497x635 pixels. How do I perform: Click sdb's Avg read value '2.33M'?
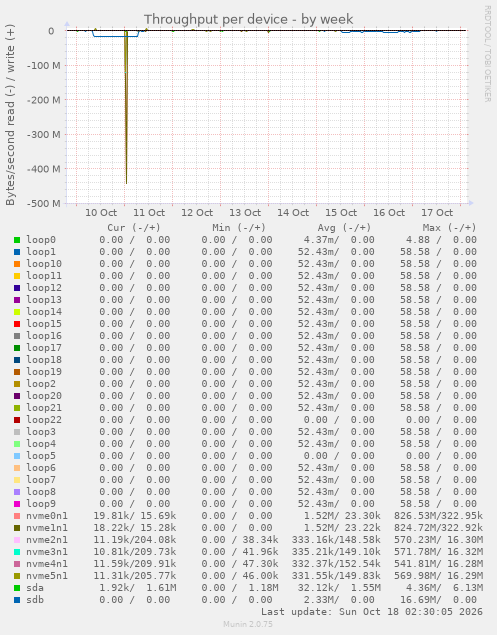321,600
